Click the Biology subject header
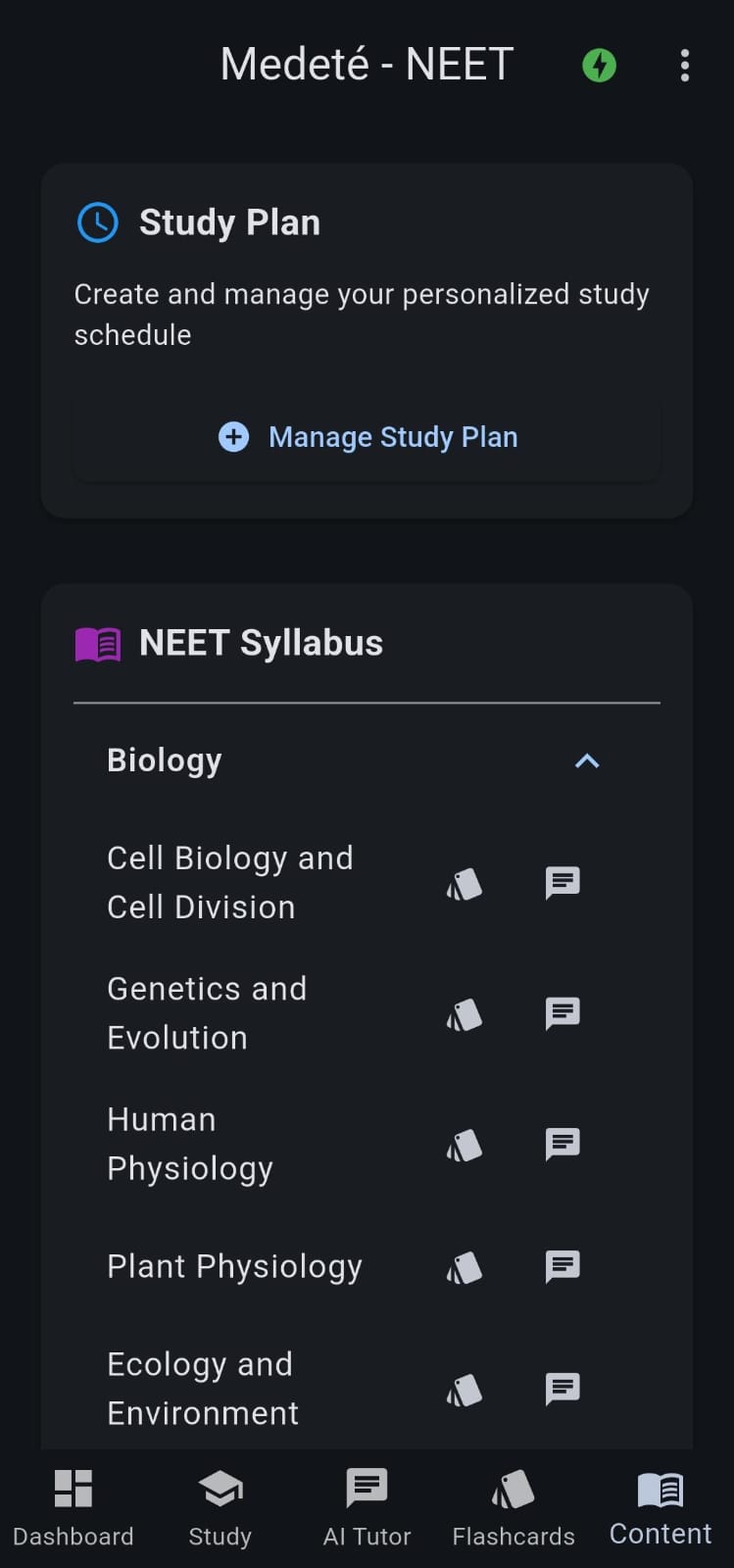The image size is (734, 1568). tap(165, 760)
